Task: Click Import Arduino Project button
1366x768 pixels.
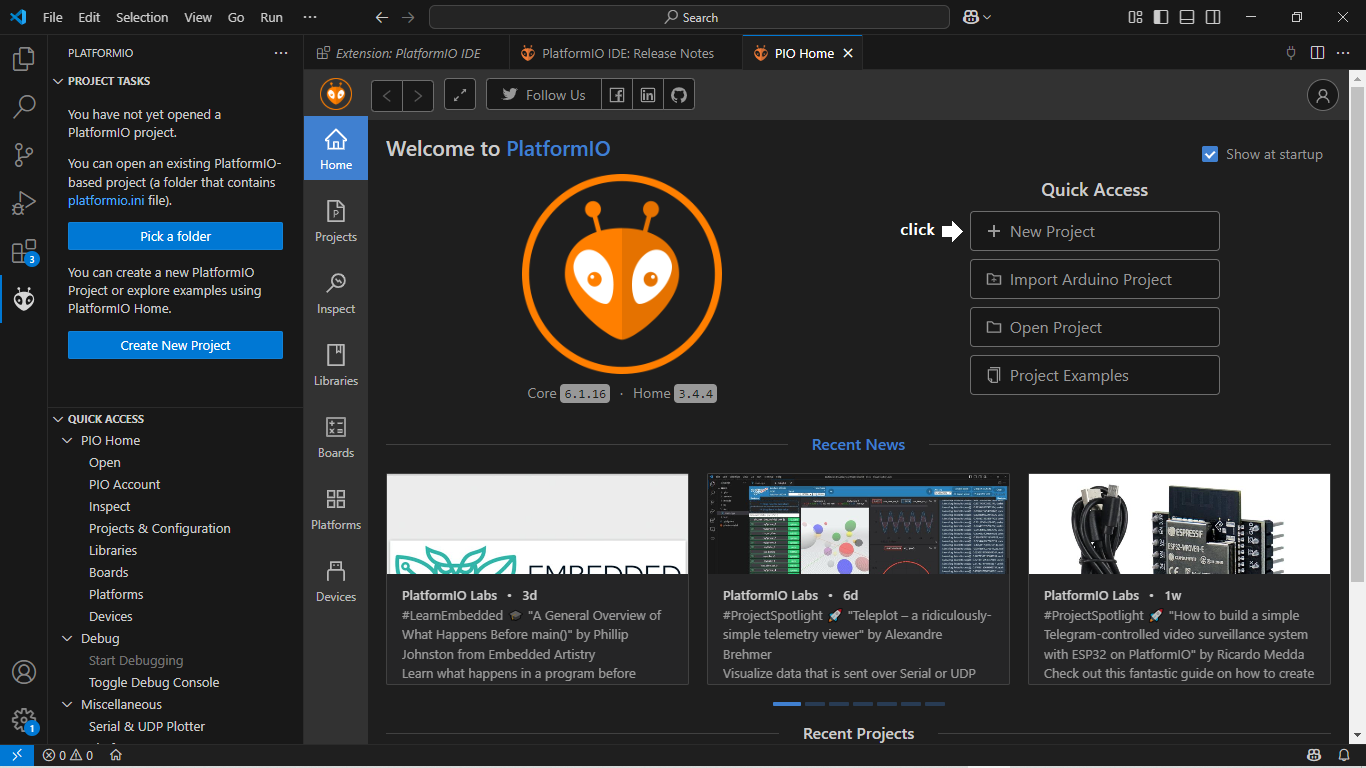Action: click(1094, 279)
